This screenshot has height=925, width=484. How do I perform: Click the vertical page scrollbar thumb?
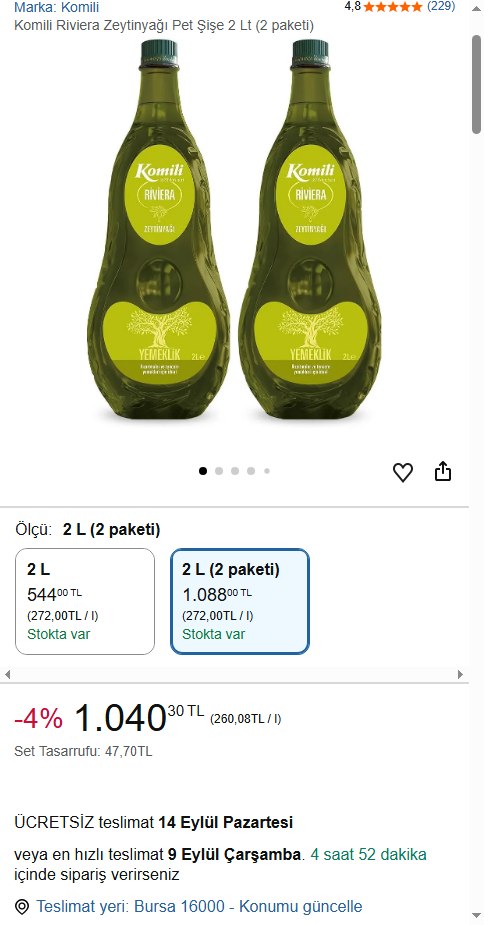(x=476, y=84)
